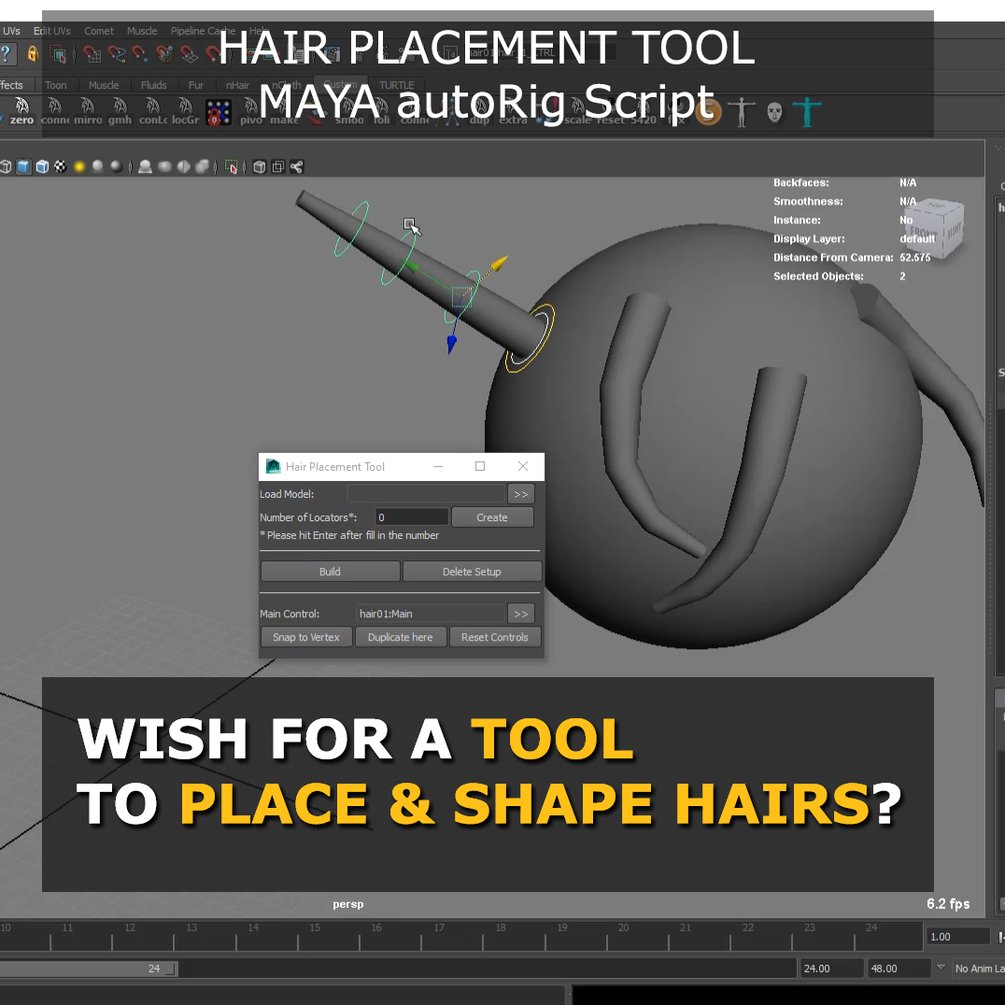The image size is (1005, 1005).
Task: Enable snap to points magnet icon
Action: click(x=140, y=54)
